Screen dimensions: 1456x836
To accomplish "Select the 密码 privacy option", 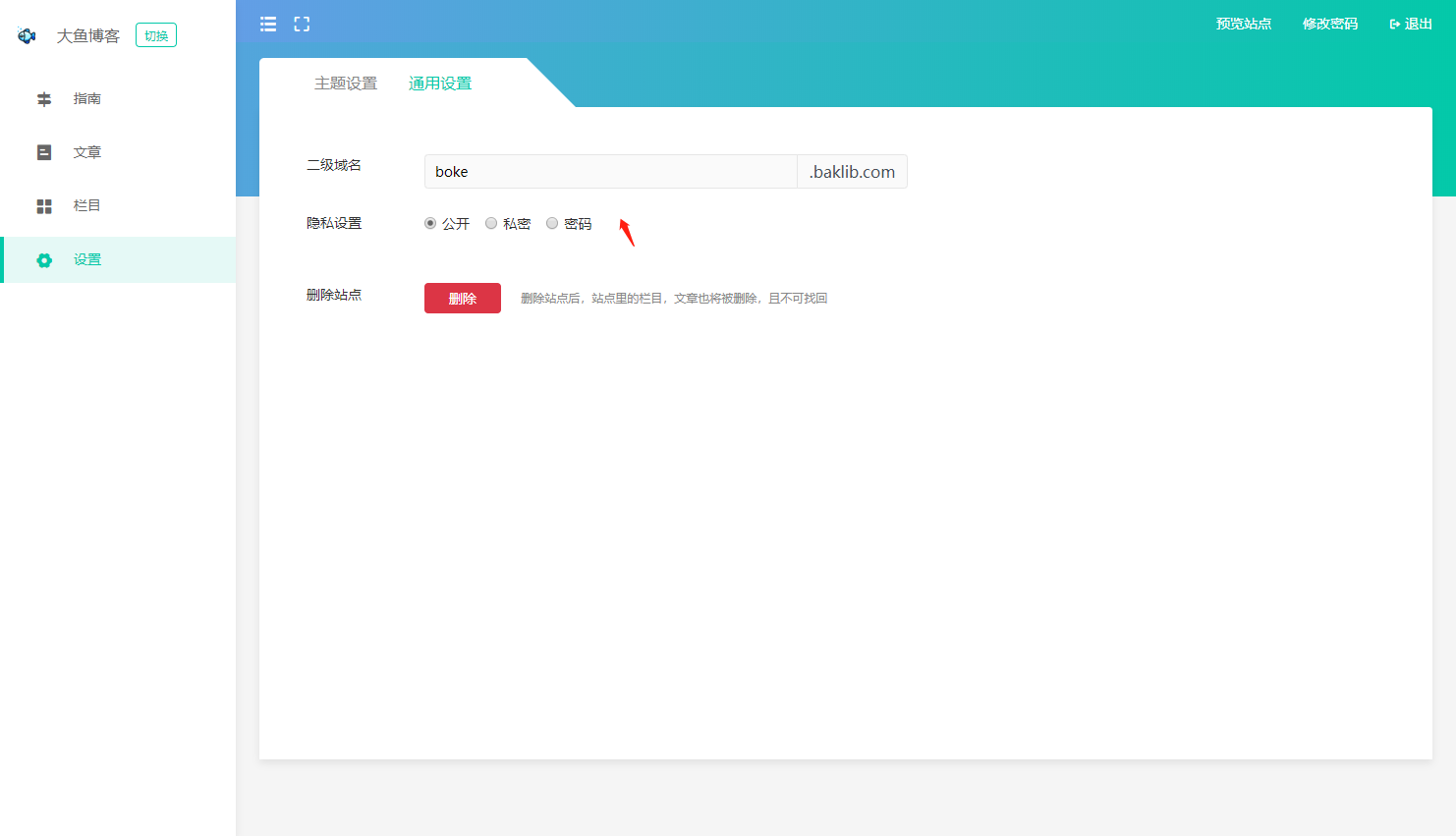I will point(552,223).
